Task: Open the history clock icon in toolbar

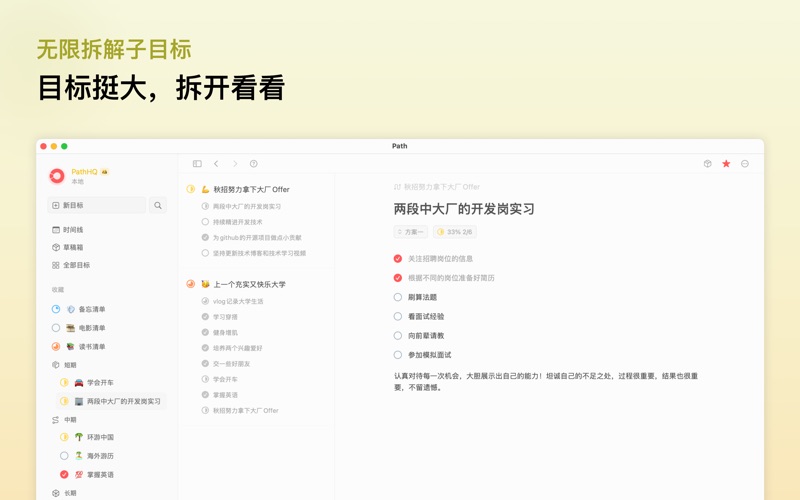Action: (254, 164)
